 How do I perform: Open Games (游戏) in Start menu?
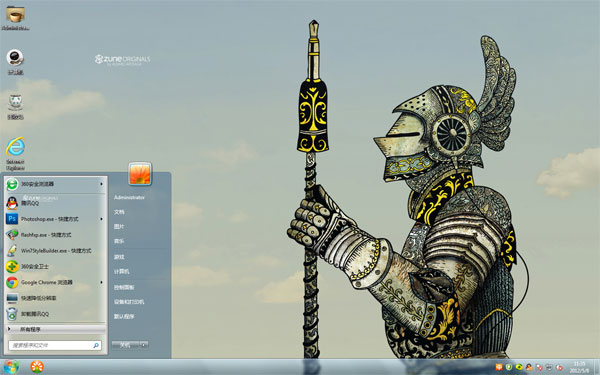(119, 257)
